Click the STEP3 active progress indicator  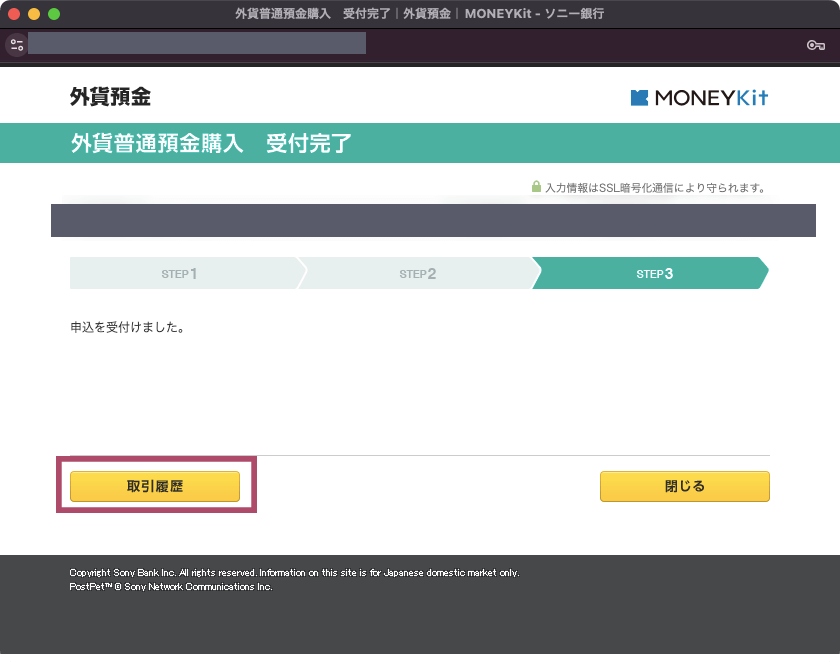[651, 273]
